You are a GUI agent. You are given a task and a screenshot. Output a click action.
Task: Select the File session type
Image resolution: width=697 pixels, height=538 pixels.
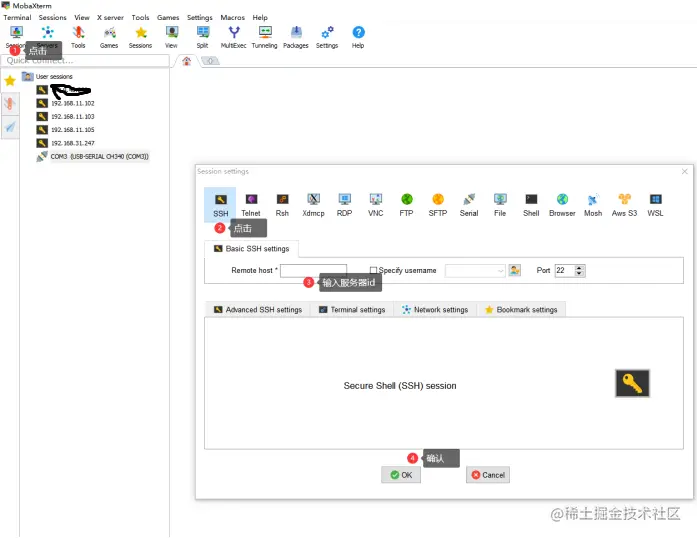pyautogui.click(x=500, y=205)
